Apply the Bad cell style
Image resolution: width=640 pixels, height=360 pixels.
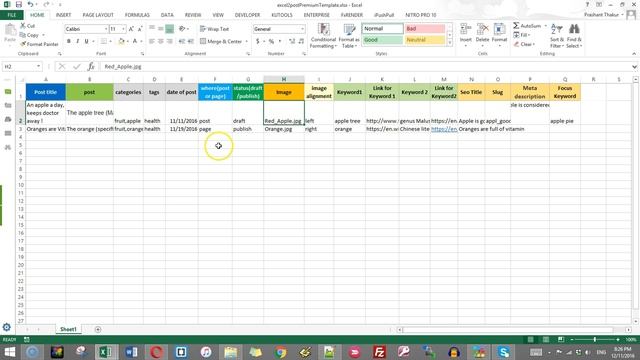[425, 29]
